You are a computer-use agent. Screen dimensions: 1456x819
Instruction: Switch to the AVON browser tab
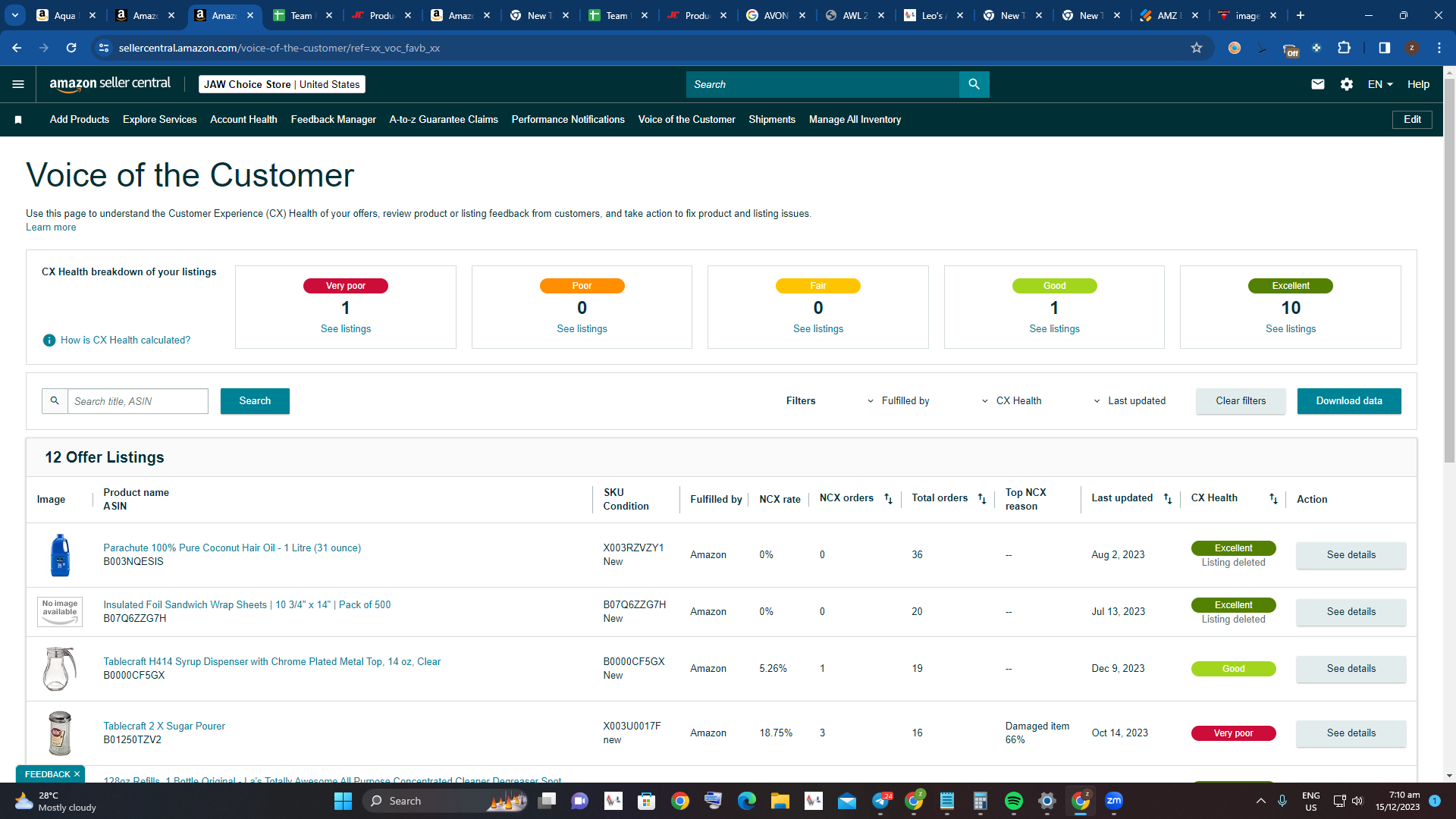click(776, 15)
